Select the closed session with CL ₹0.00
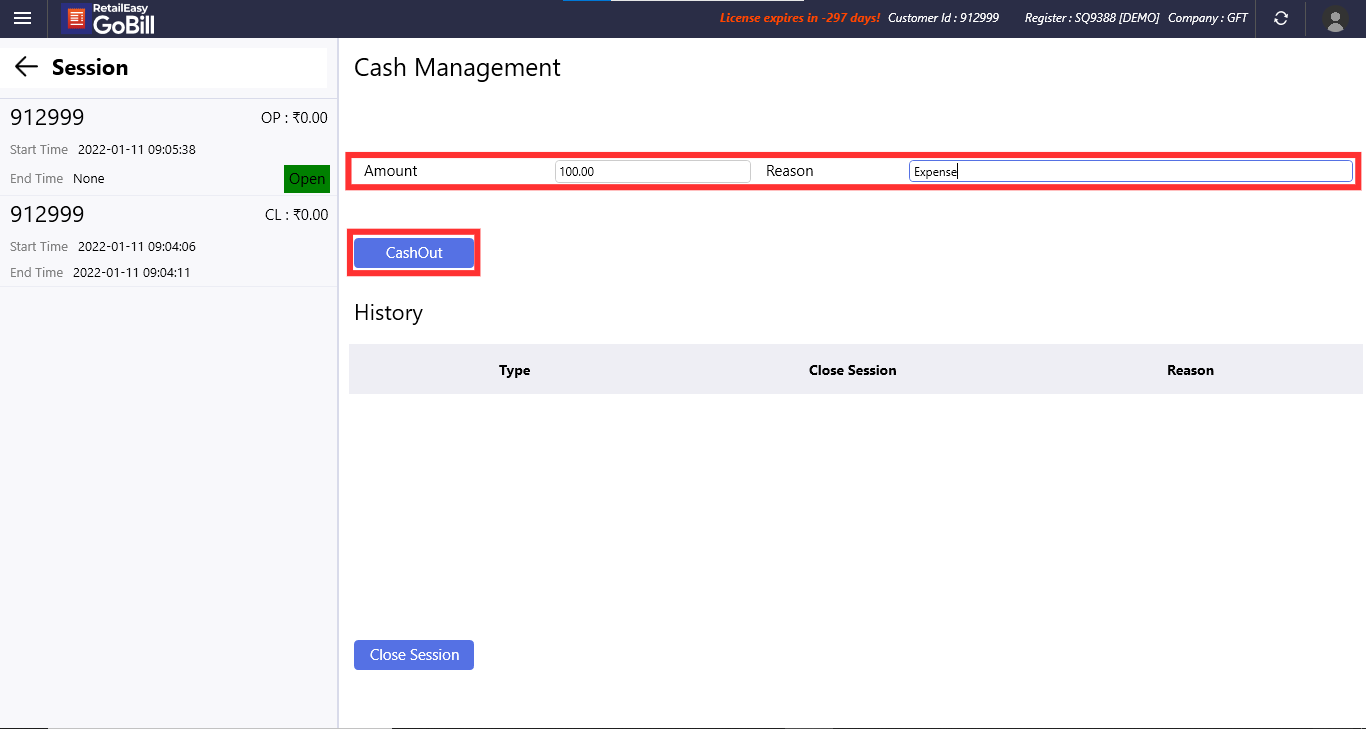1366x729 pixels. [169, 242]
